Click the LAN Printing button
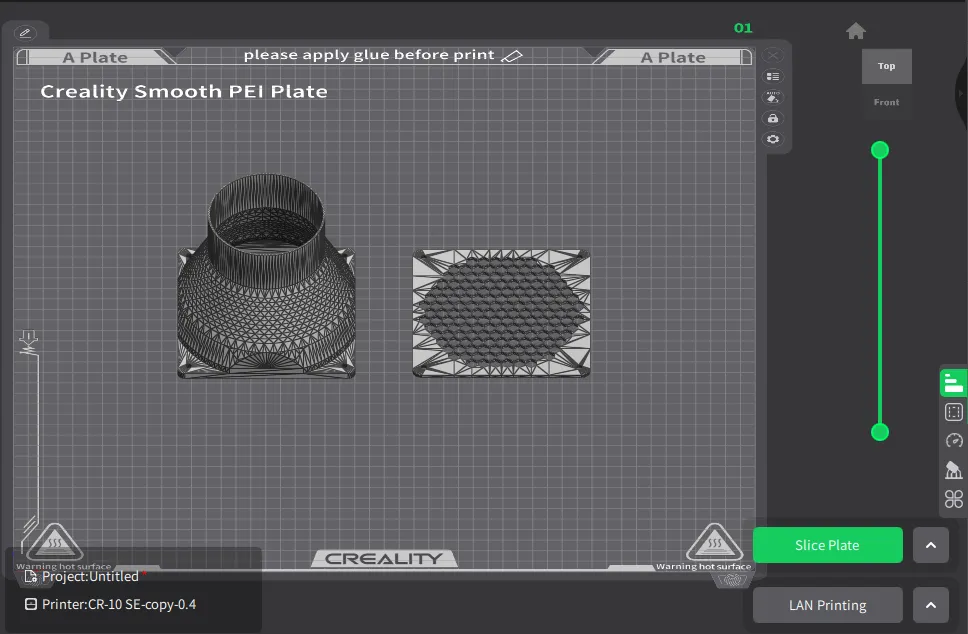The image size is (968, 634). (x=827, y=605)
